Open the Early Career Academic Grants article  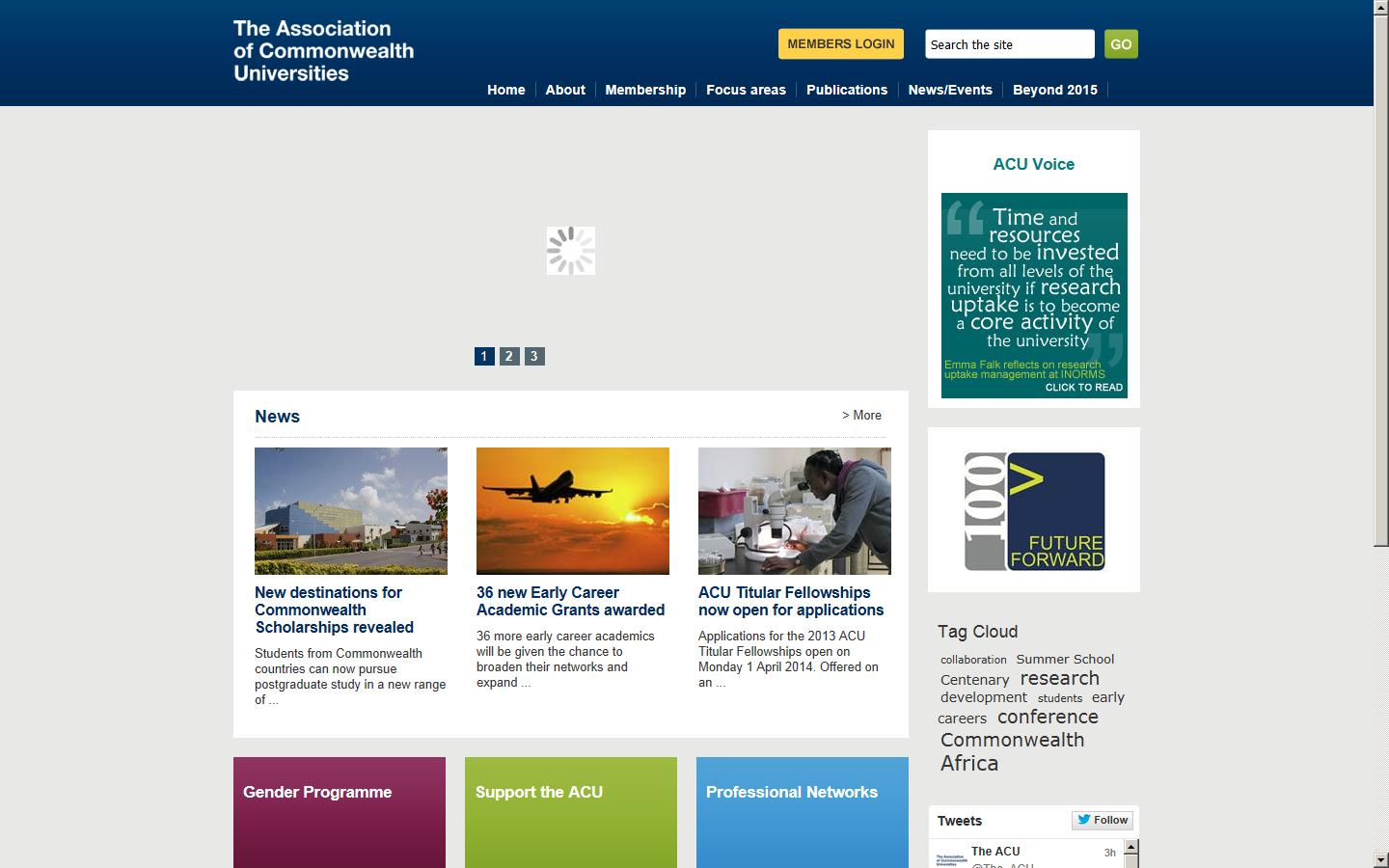pyautogui.click(x=571, y=602)
